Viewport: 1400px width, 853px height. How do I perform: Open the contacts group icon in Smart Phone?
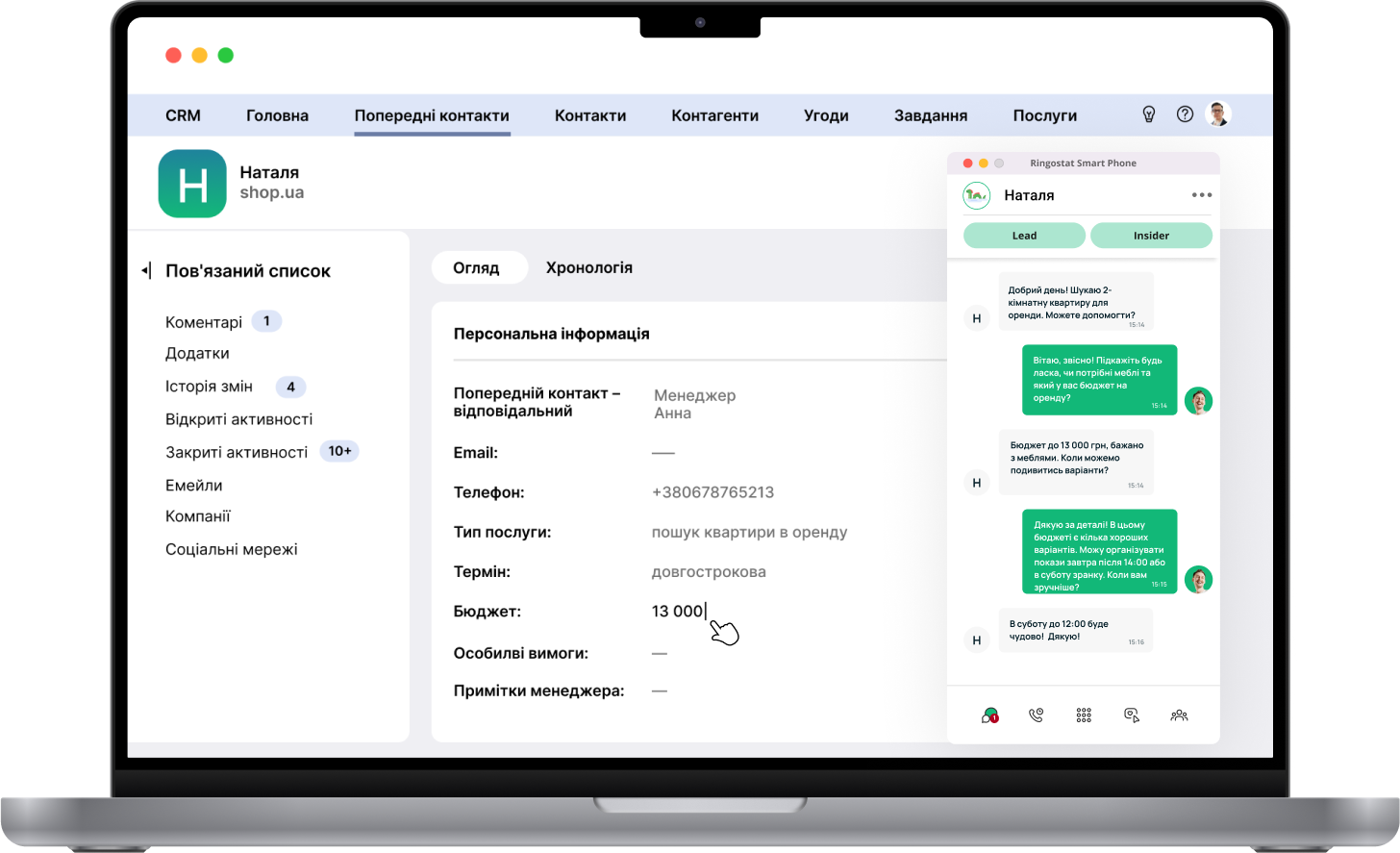pyautogui.click(x=1179, y=715)
